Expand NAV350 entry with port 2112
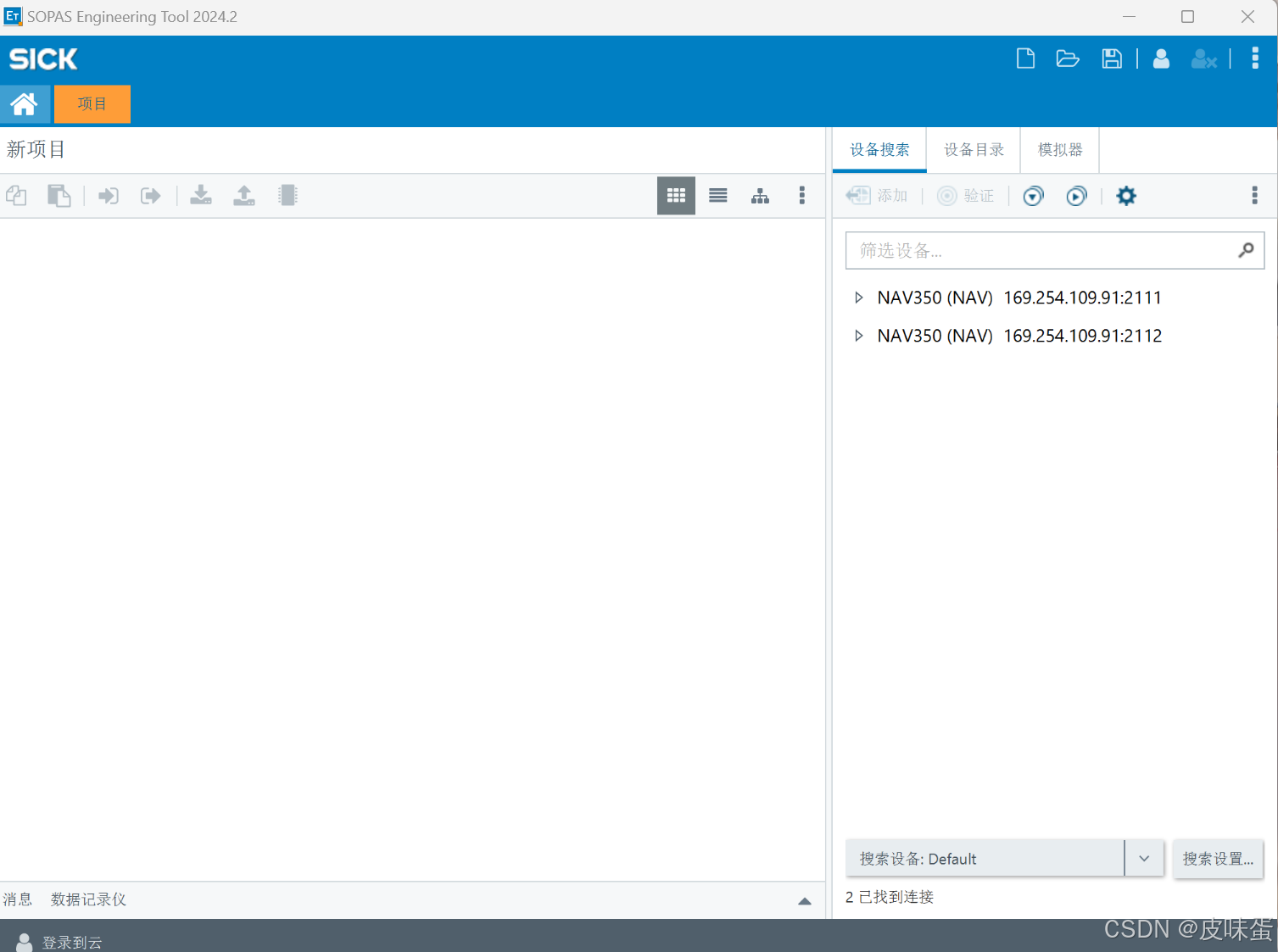The width and height of the screenshot is (1278, 952). [x=859, y=336]
